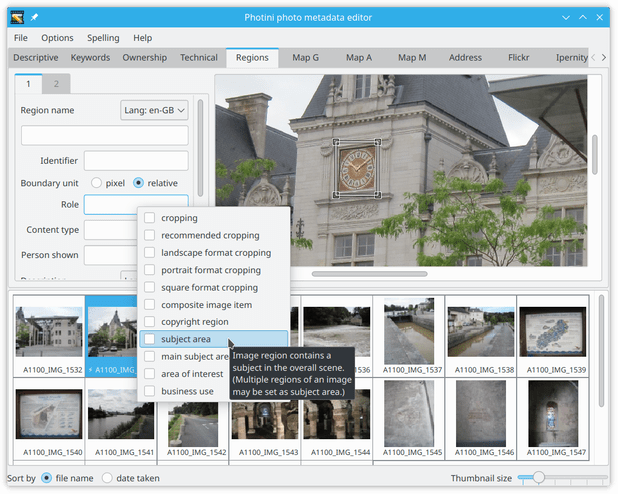Sort thumbnails by date taken
The width and height of the screenshot is (618, 494).
107,478
